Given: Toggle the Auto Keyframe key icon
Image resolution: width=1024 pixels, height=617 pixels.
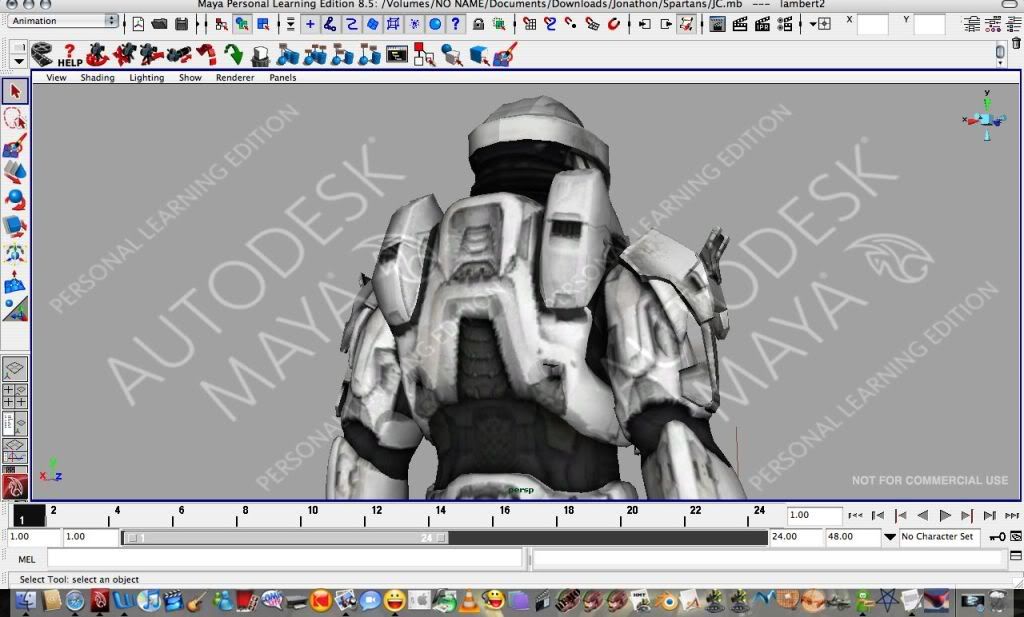Looking at the screenshot, I should click(997, 537).
